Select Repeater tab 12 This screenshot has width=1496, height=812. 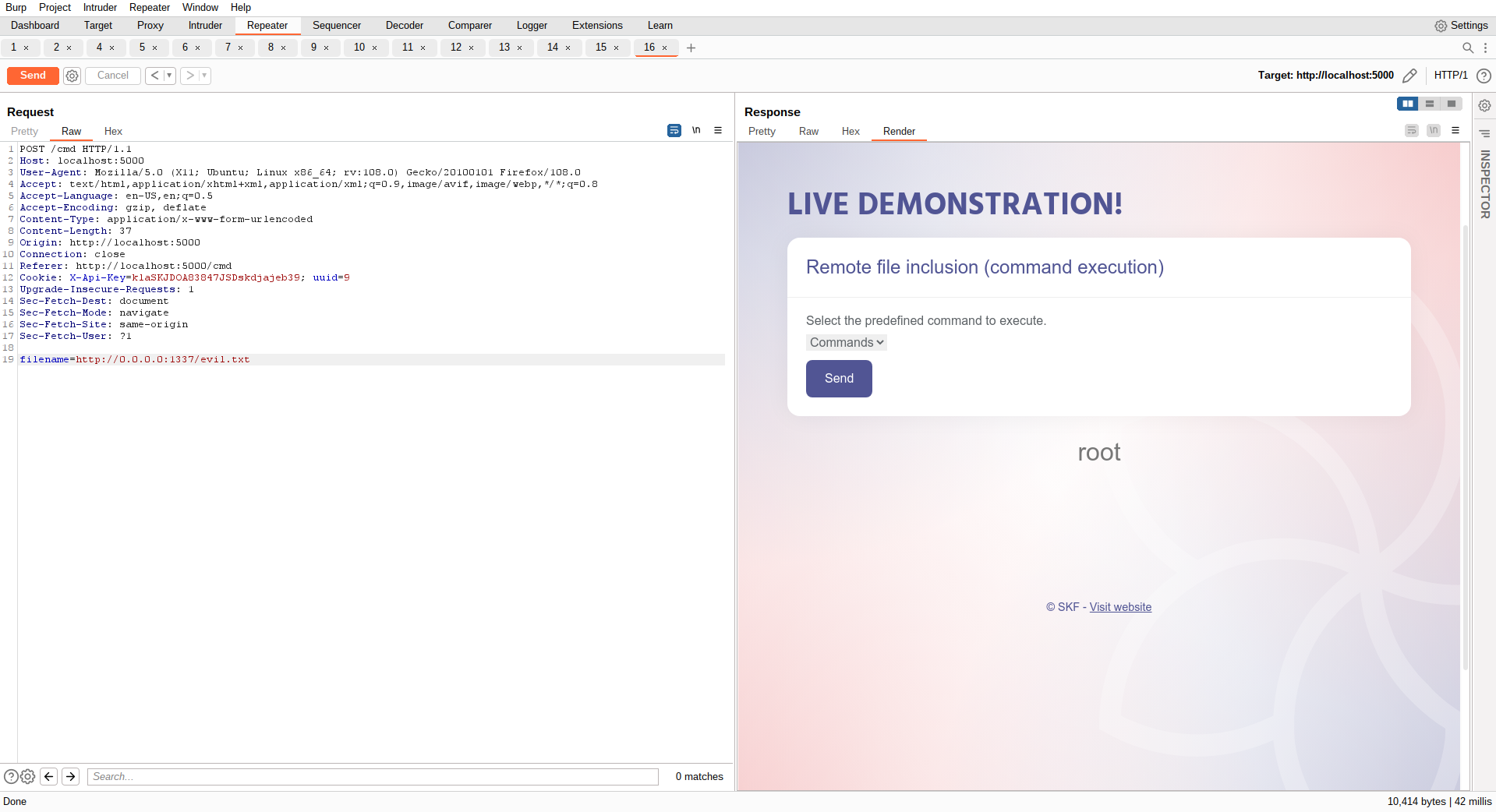pyautogui.click(x=456, y=48)
